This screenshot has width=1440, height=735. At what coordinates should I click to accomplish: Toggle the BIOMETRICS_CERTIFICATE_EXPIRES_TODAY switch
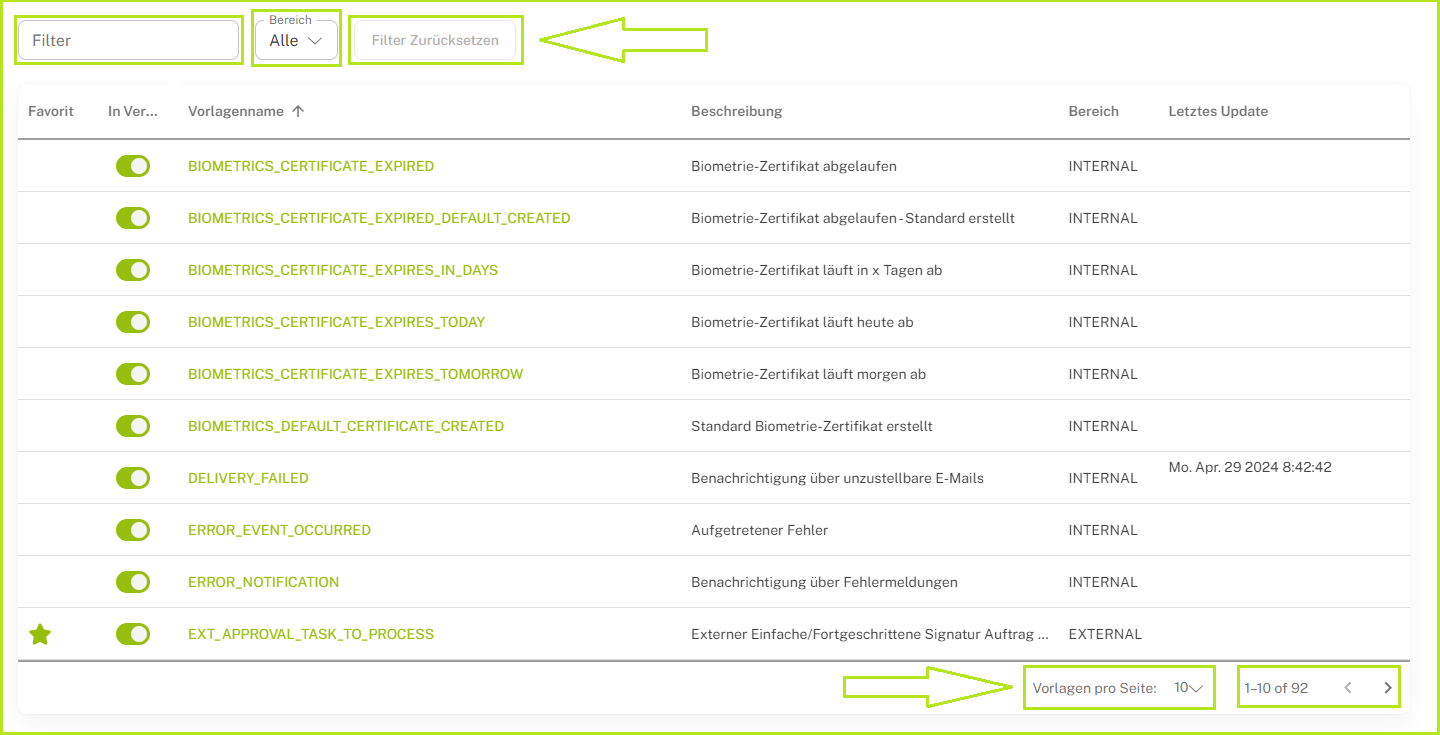point(133,322)
